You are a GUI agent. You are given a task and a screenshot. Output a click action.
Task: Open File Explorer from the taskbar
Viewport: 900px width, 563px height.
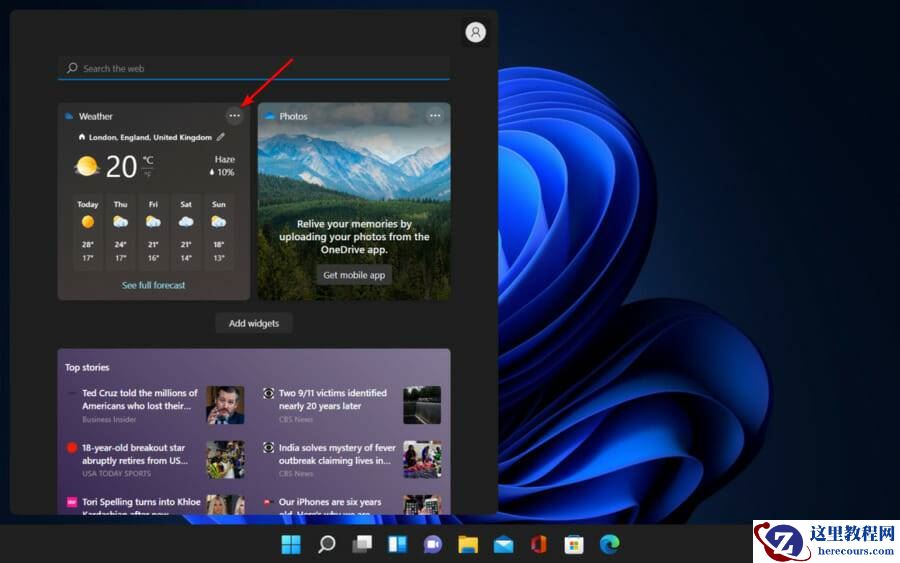click(468, 543)
